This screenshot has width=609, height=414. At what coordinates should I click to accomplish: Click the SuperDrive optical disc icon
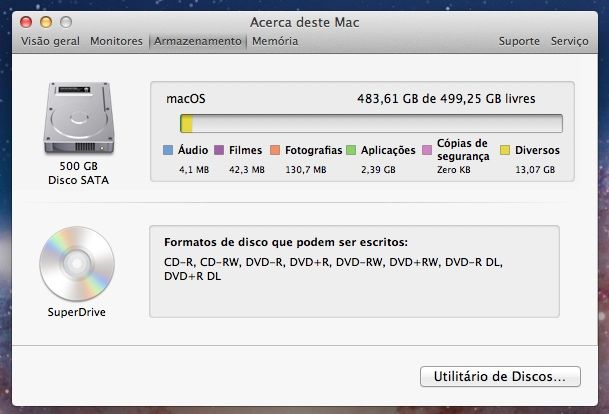(x=77, y=264)
